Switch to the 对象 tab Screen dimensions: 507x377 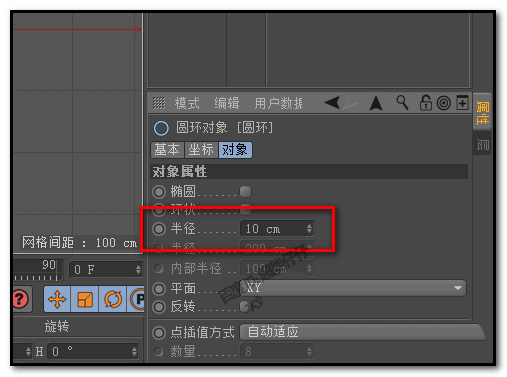[x=235, y=150]
